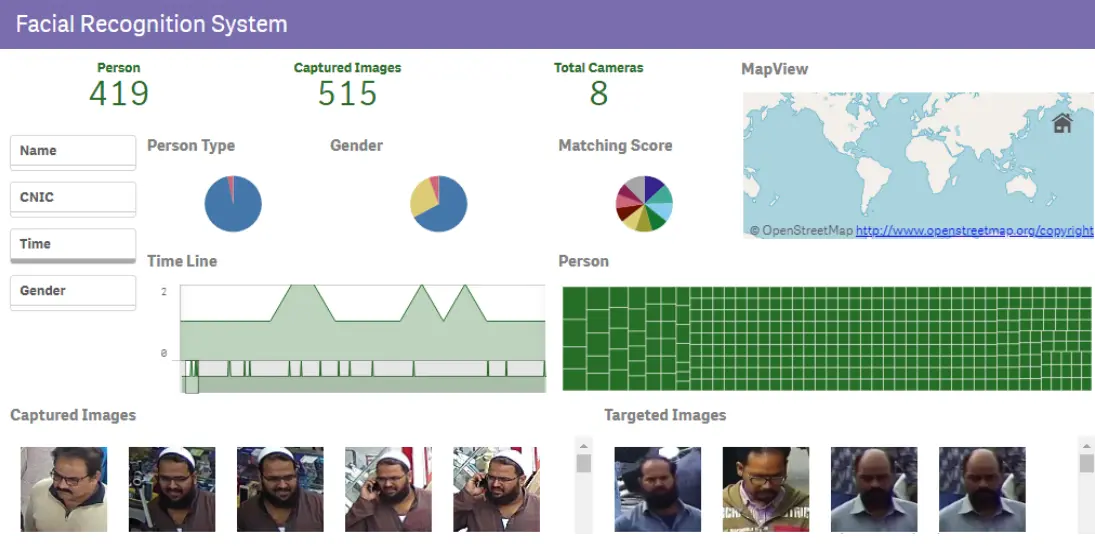Expand the Gender filter on left

click(x=73, y=291)
